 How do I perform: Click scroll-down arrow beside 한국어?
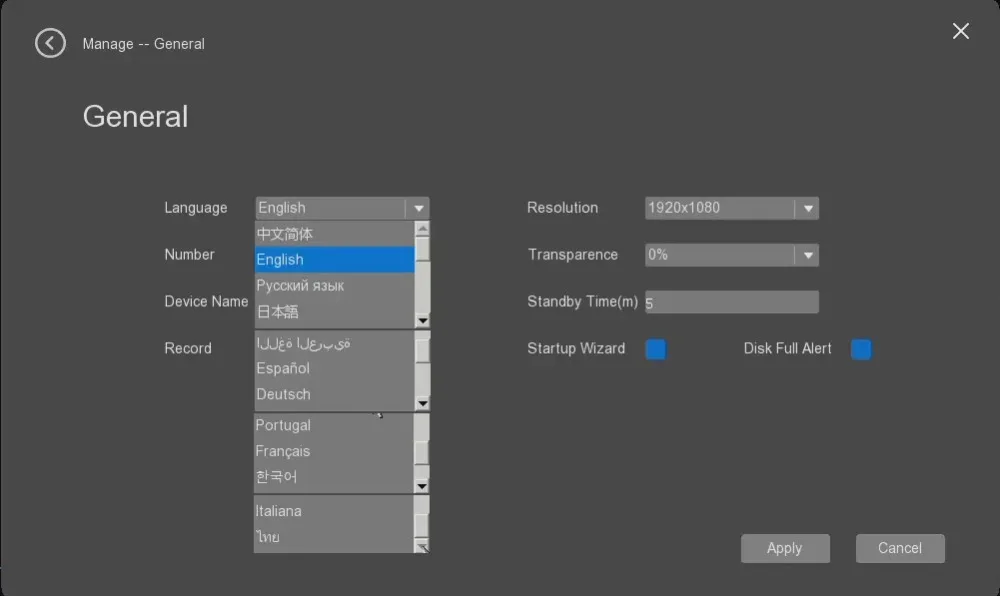422,486
